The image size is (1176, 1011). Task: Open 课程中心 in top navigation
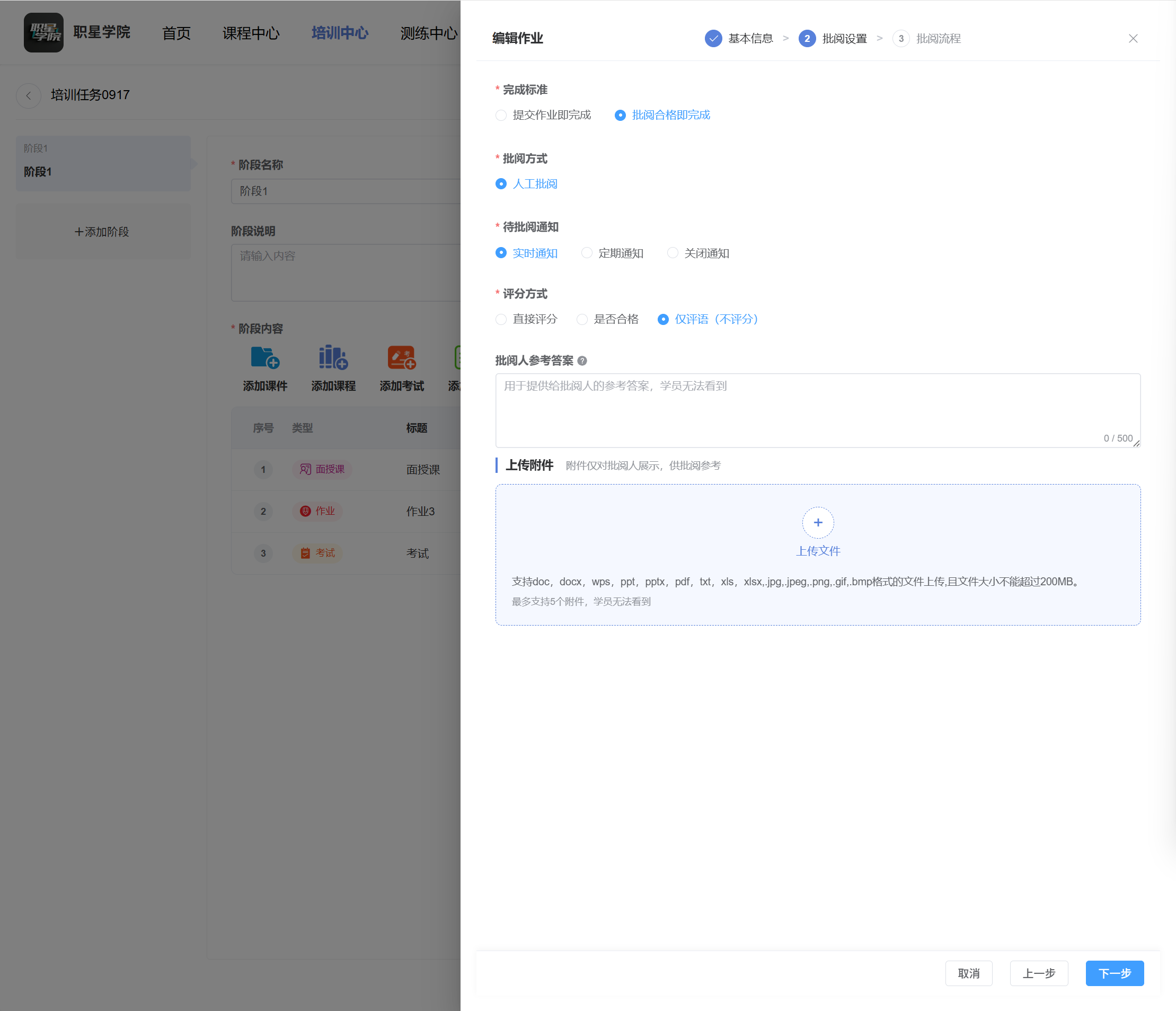point(251,33)
